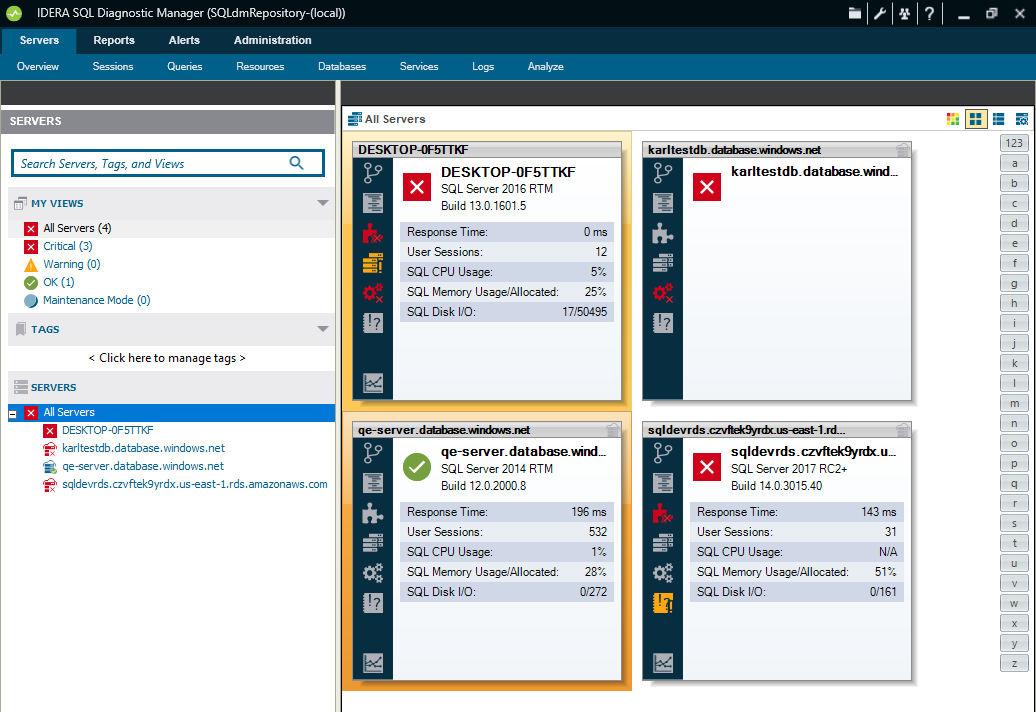Switch to the Analyze sub-tab
This screenshot has width=1036, height=712.
[x=545, y=67]
